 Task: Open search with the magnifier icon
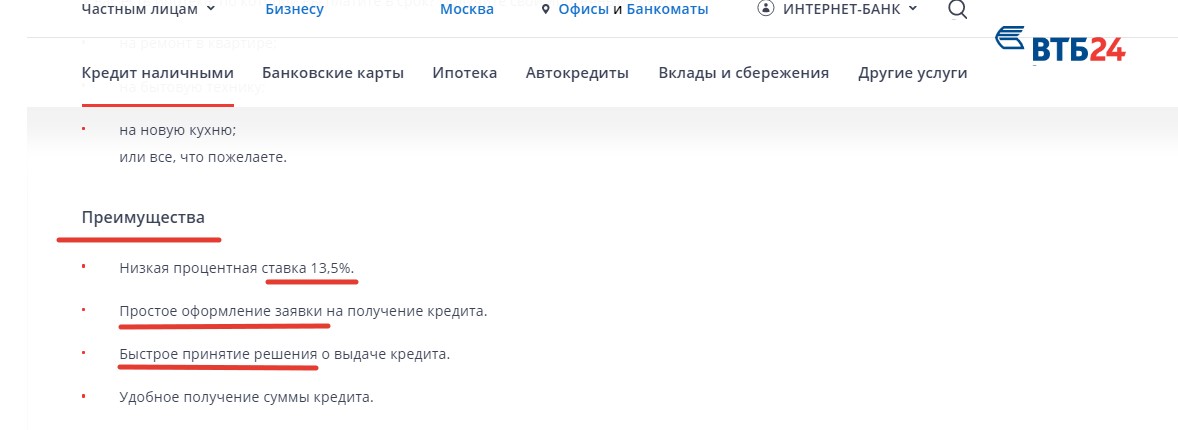[957, 10]
